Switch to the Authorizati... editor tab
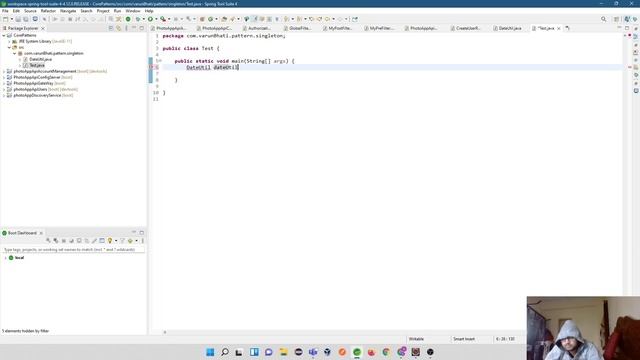 [256, 28]
